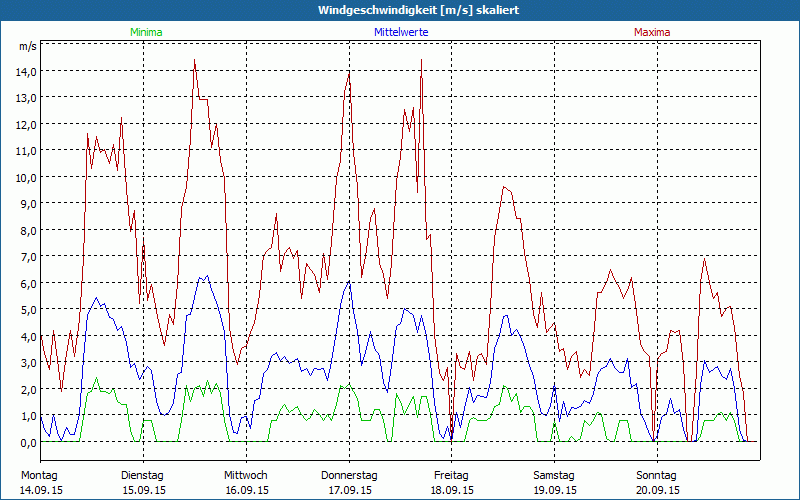Screen dimensions: 800x500
Task: Click the date 17.09.15
Action: 350,490
